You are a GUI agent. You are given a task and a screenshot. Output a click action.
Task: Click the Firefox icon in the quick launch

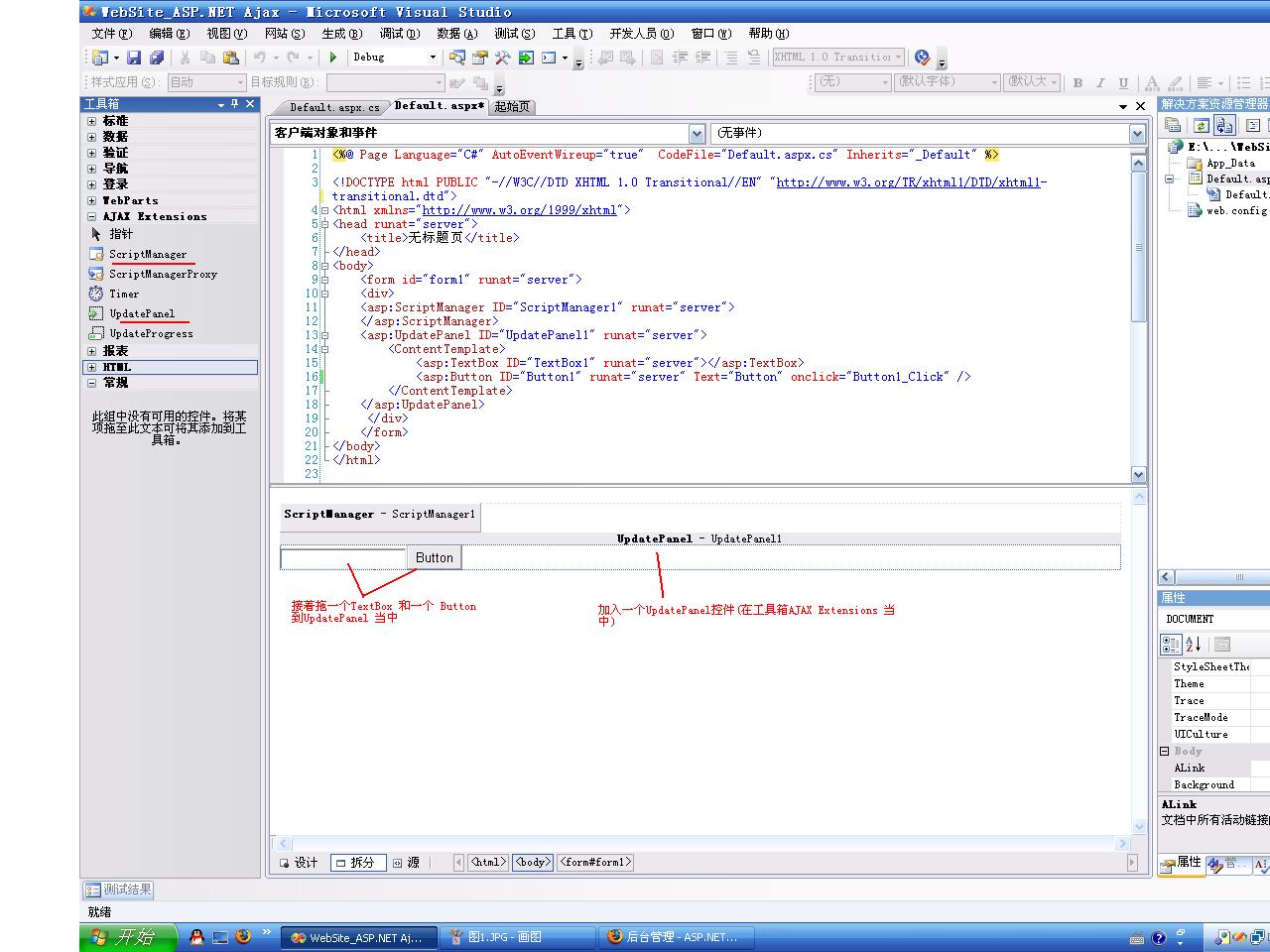point(243,936)
